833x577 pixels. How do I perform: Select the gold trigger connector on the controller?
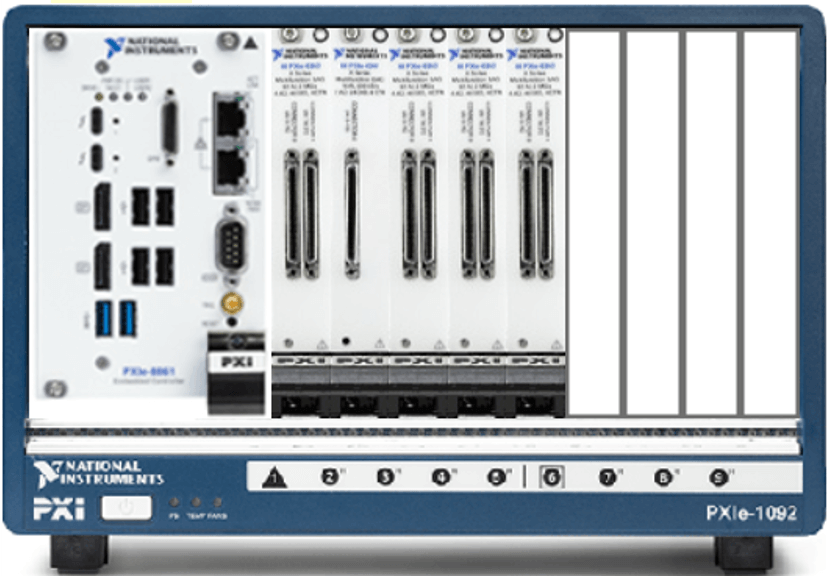pos(232,303)
